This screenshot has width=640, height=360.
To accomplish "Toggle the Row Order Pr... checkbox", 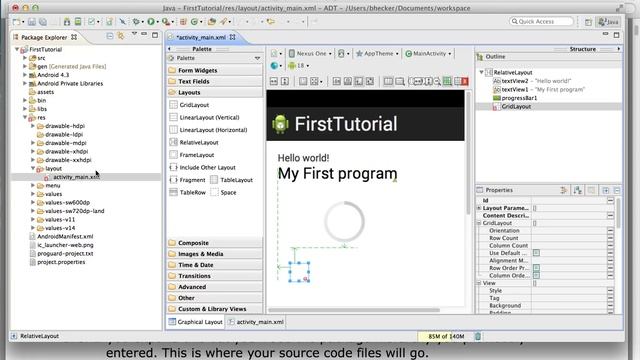I will [536, 268].
